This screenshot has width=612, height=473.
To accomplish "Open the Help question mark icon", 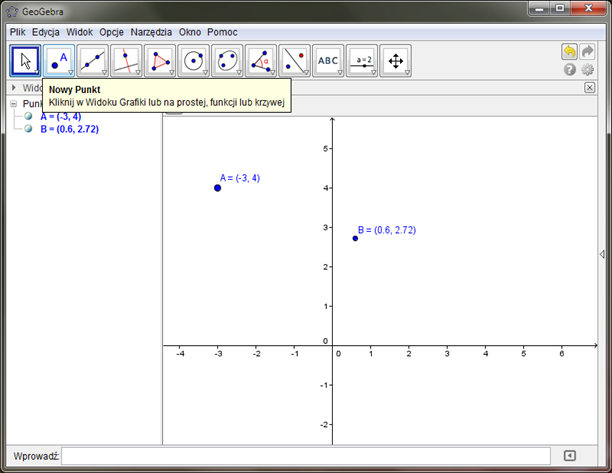I will click(x=569, y=69).
